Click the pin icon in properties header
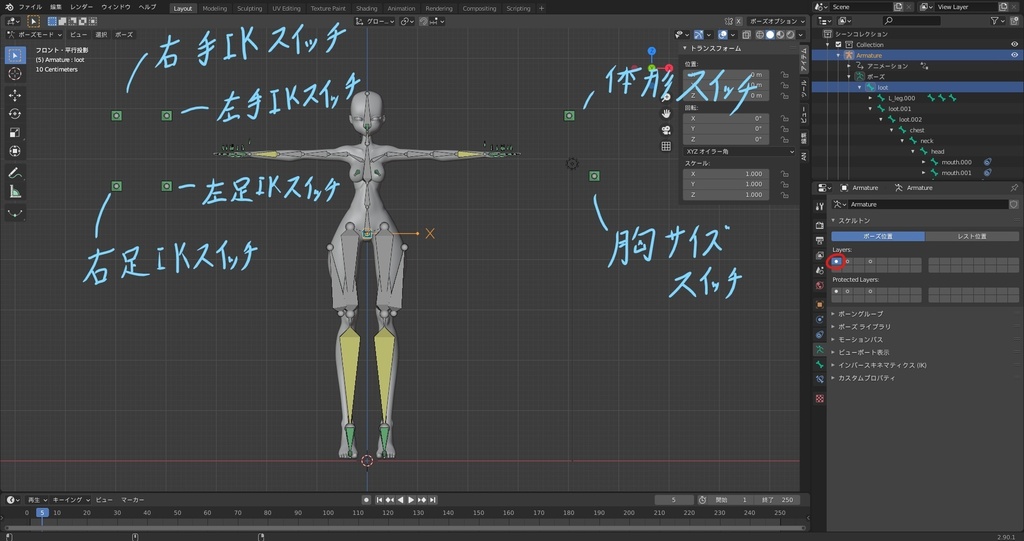The width and height of the screenshot is (1024, 541). (x=1014, y=188)
